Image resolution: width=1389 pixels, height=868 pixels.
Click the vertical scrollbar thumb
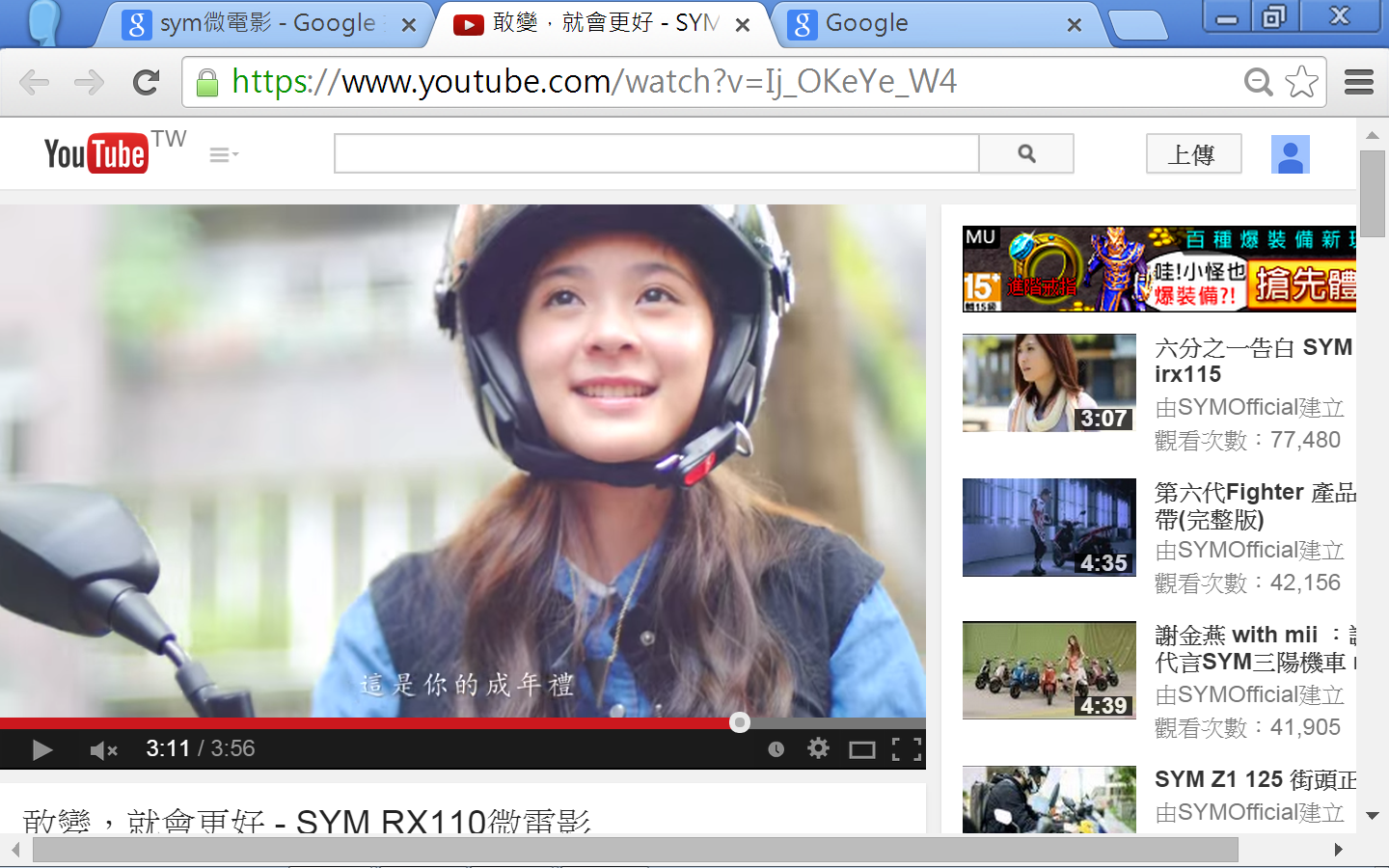(x=1373, y=194)
